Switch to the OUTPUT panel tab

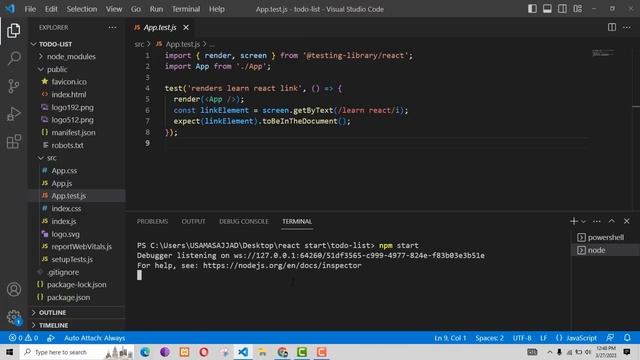click(x=193, y=221)
